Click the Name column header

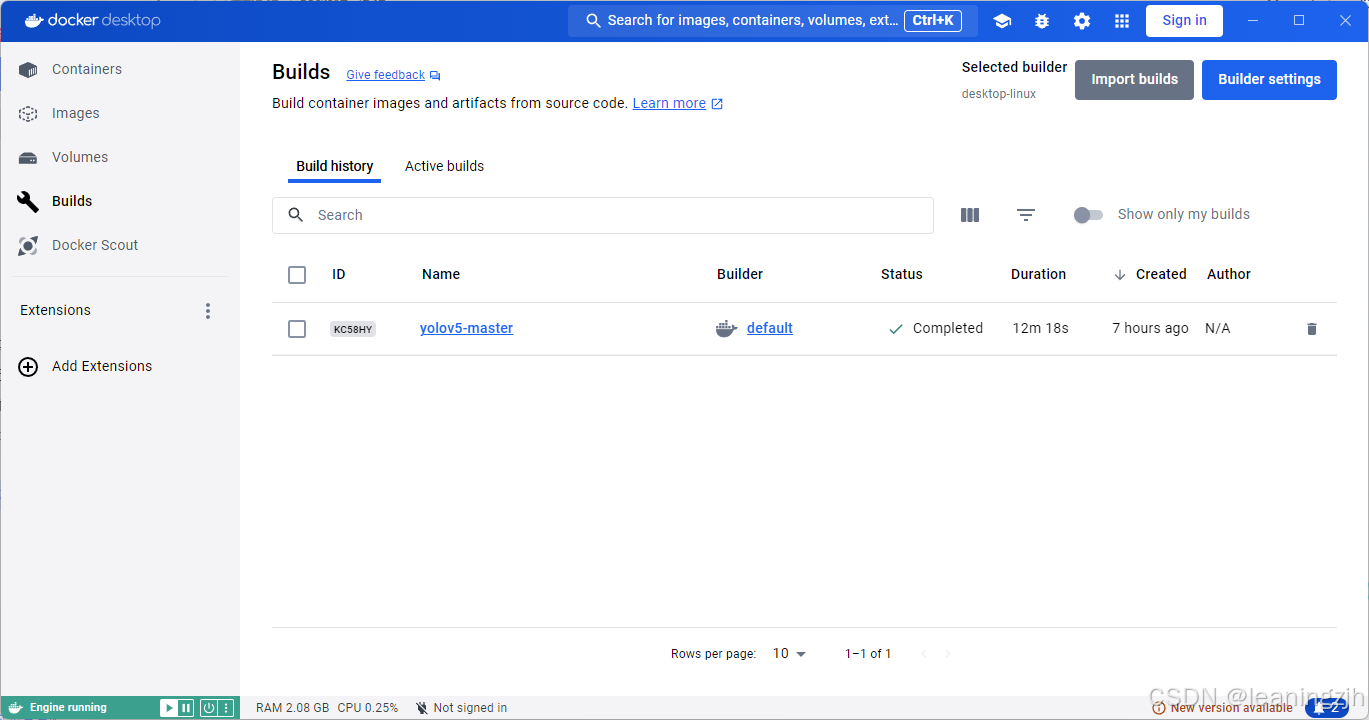coord(441,274)
